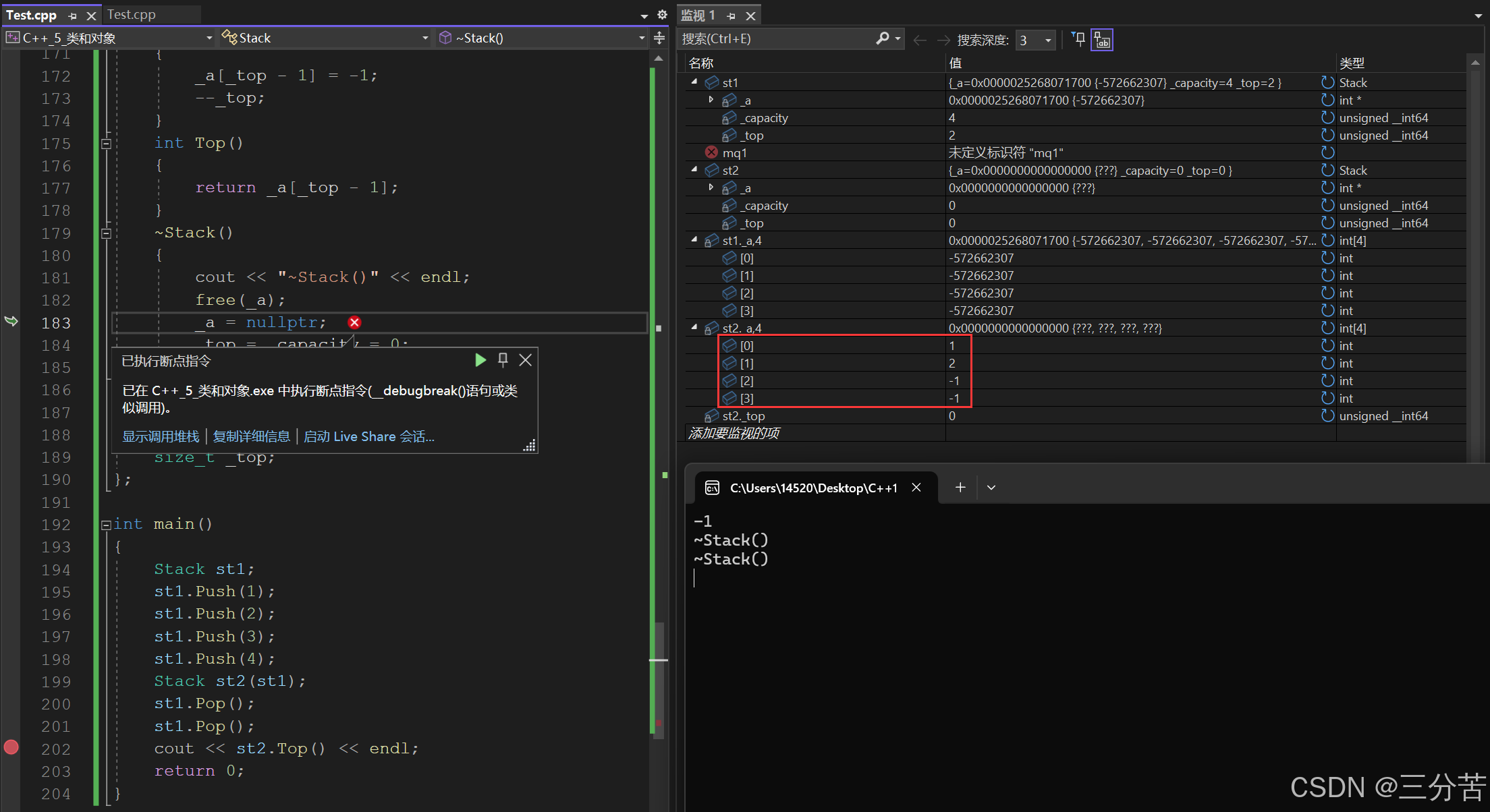Toggle the highlighted 'ab' value display button

1102,40
